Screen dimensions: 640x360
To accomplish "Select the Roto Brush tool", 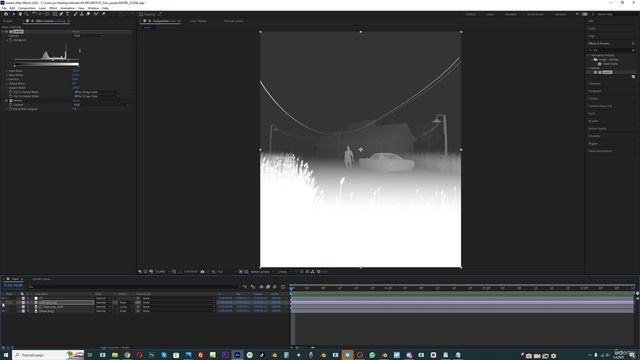I will click(96, 14).
